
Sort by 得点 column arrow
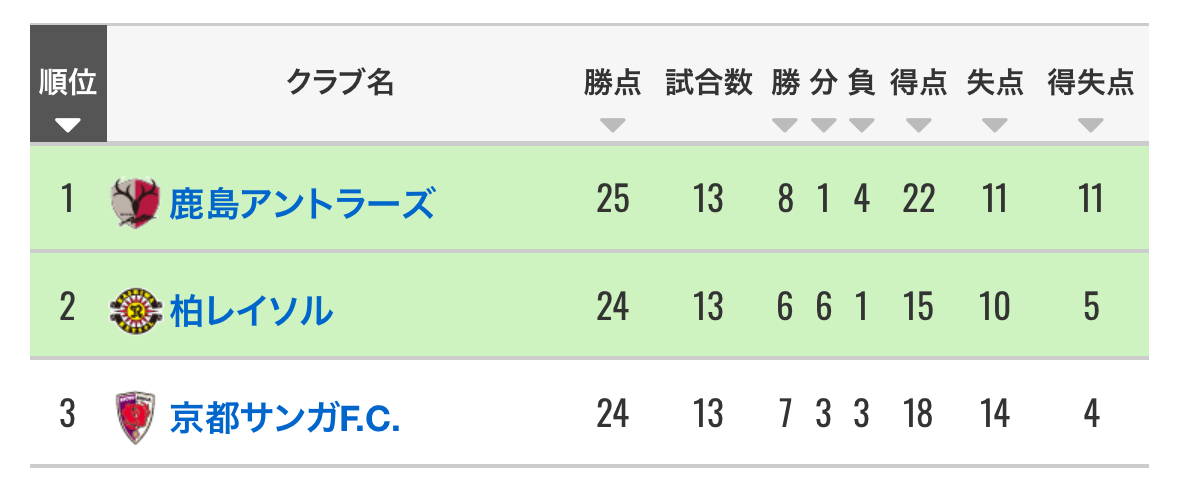[x=919, y=125]
